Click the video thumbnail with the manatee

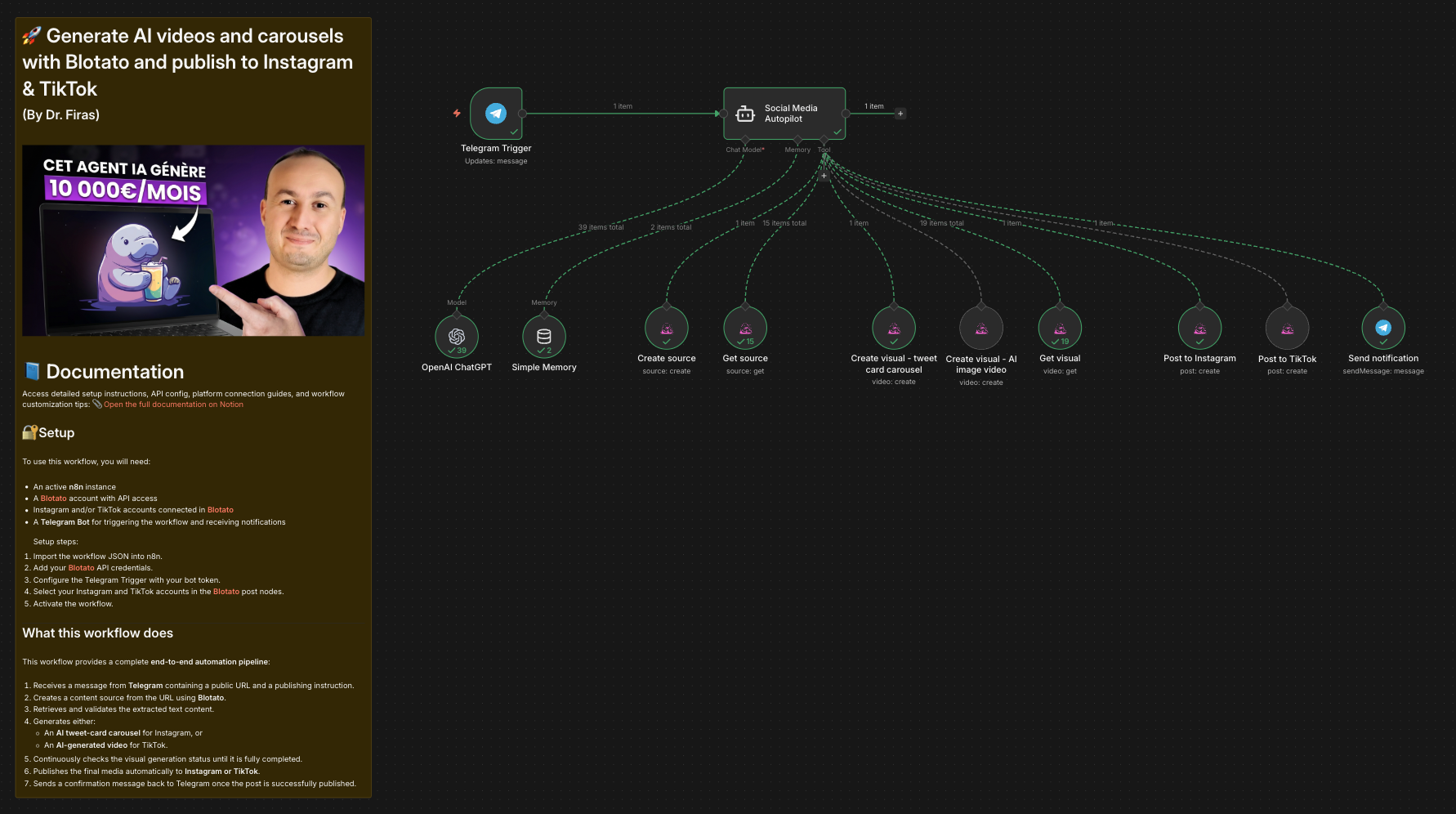[194, 241]
